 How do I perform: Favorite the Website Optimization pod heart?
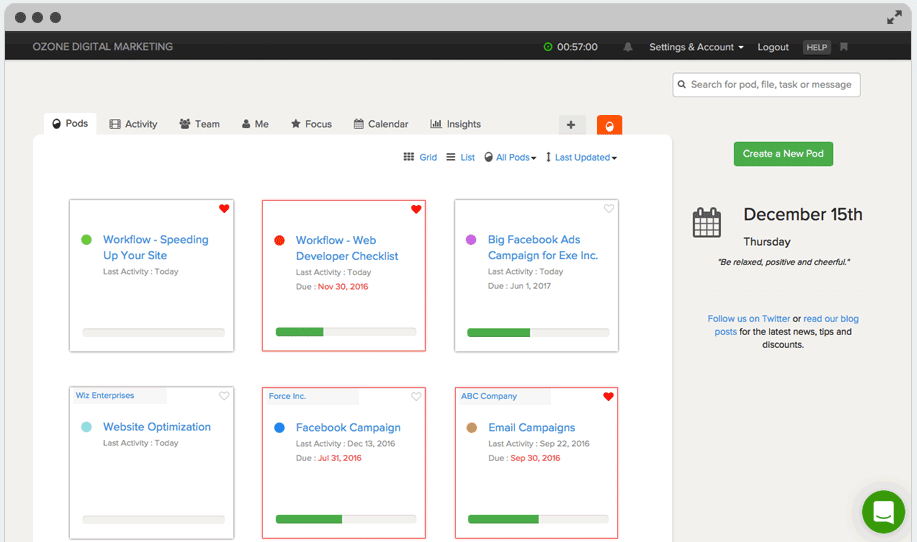[x=224, y=396]
